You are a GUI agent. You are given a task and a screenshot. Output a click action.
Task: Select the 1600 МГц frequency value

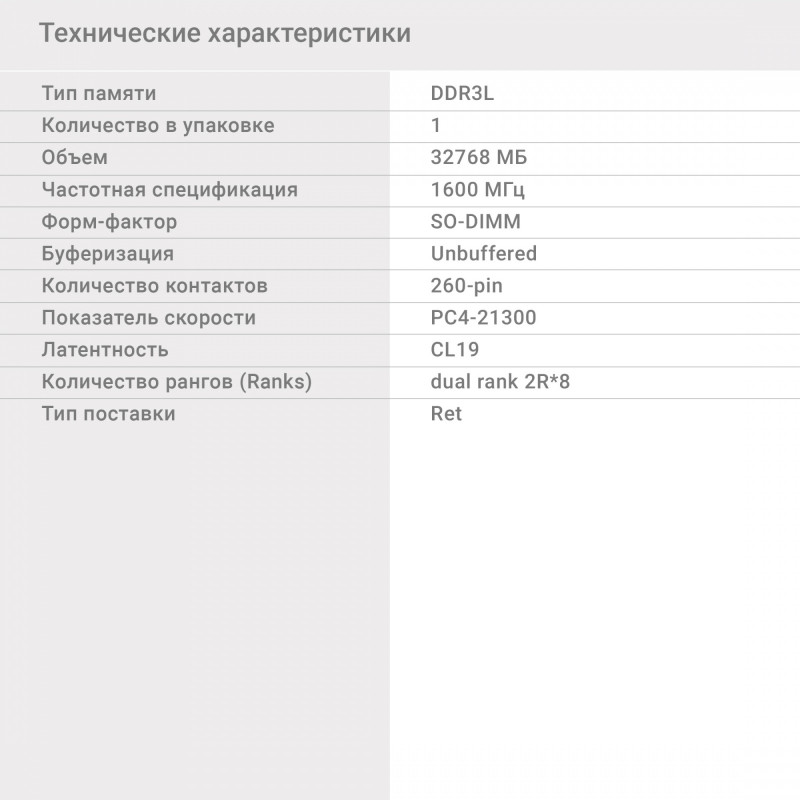[477, 190]
